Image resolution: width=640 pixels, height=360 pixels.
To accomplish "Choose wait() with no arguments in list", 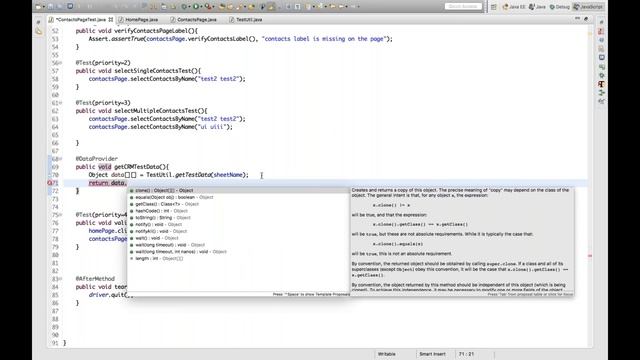I will (x=238, y=238).
